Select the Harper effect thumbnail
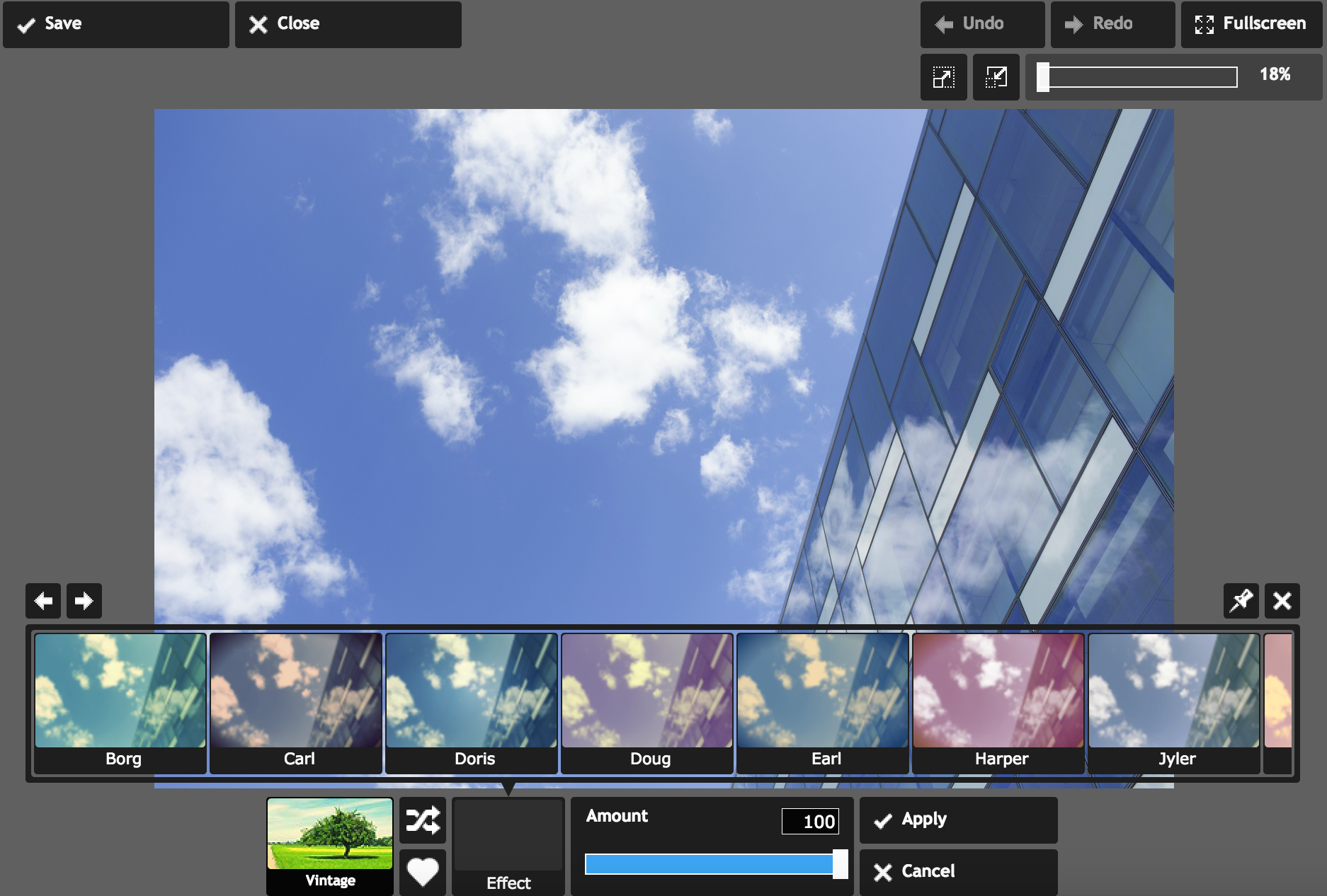The height and width of the screenshot is (896, 1327). (x=998, y=703)
